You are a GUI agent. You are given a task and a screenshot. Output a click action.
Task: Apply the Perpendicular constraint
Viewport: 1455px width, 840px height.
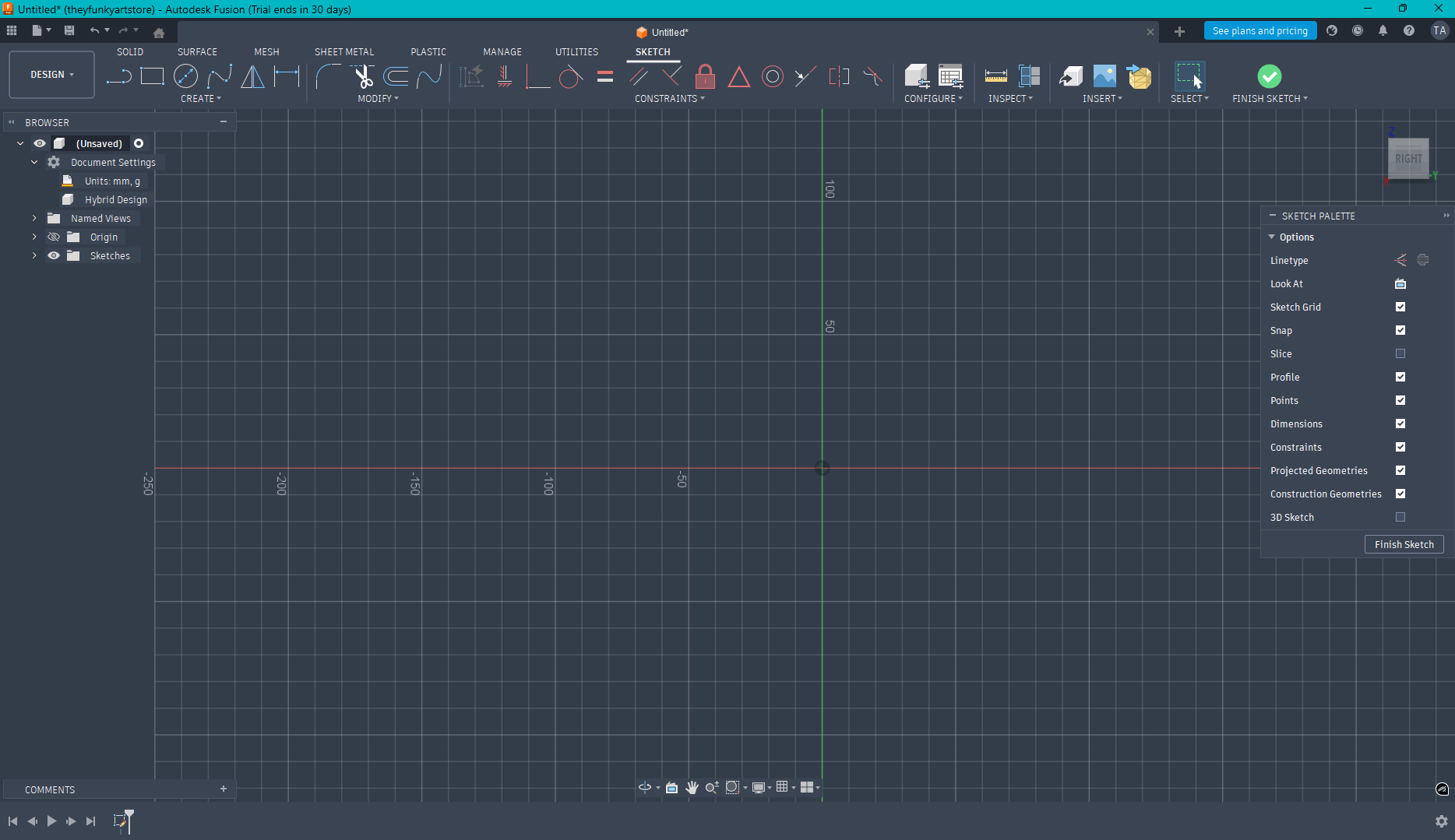tap(671, 76)
